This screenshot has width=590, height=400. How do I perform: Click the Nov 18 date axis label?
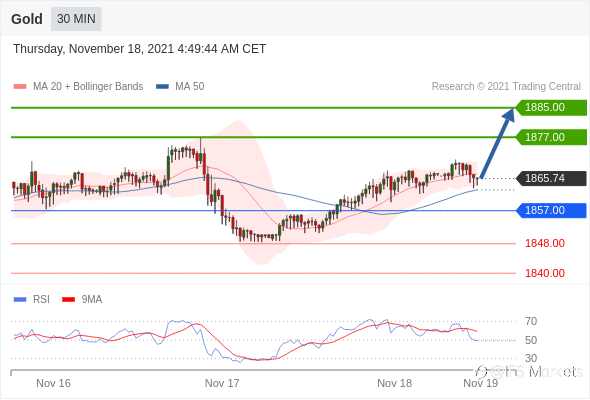tap(394, 383)
